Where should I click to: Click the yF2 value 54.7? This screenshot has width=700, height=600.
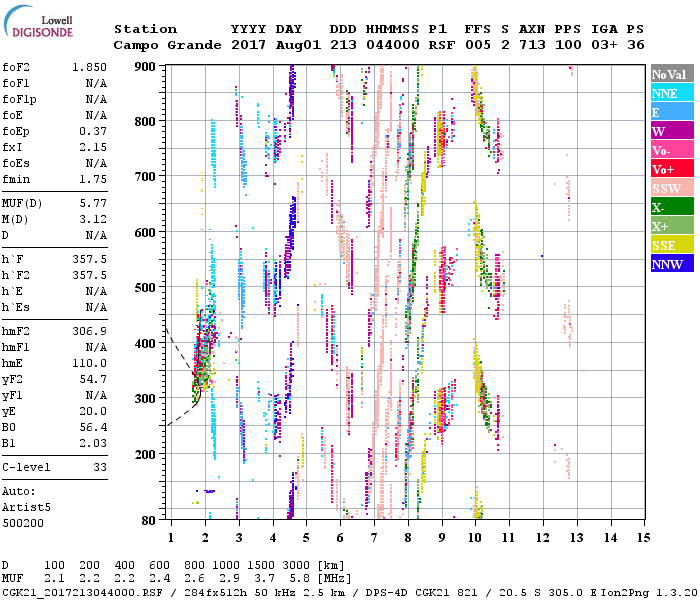tap(93, 380)
